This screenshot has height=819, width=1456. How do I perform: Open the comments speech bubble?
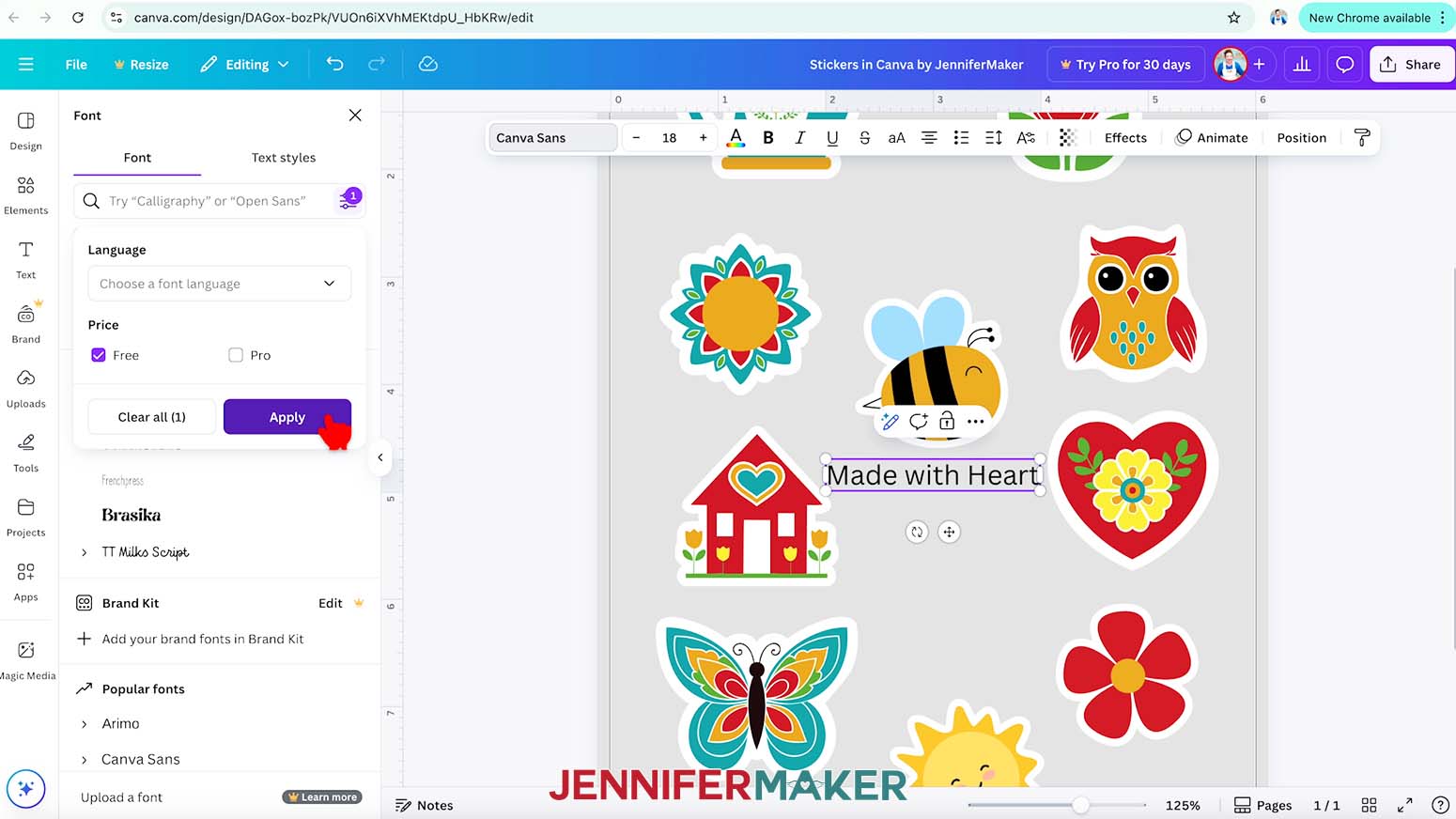point(1345,64)
